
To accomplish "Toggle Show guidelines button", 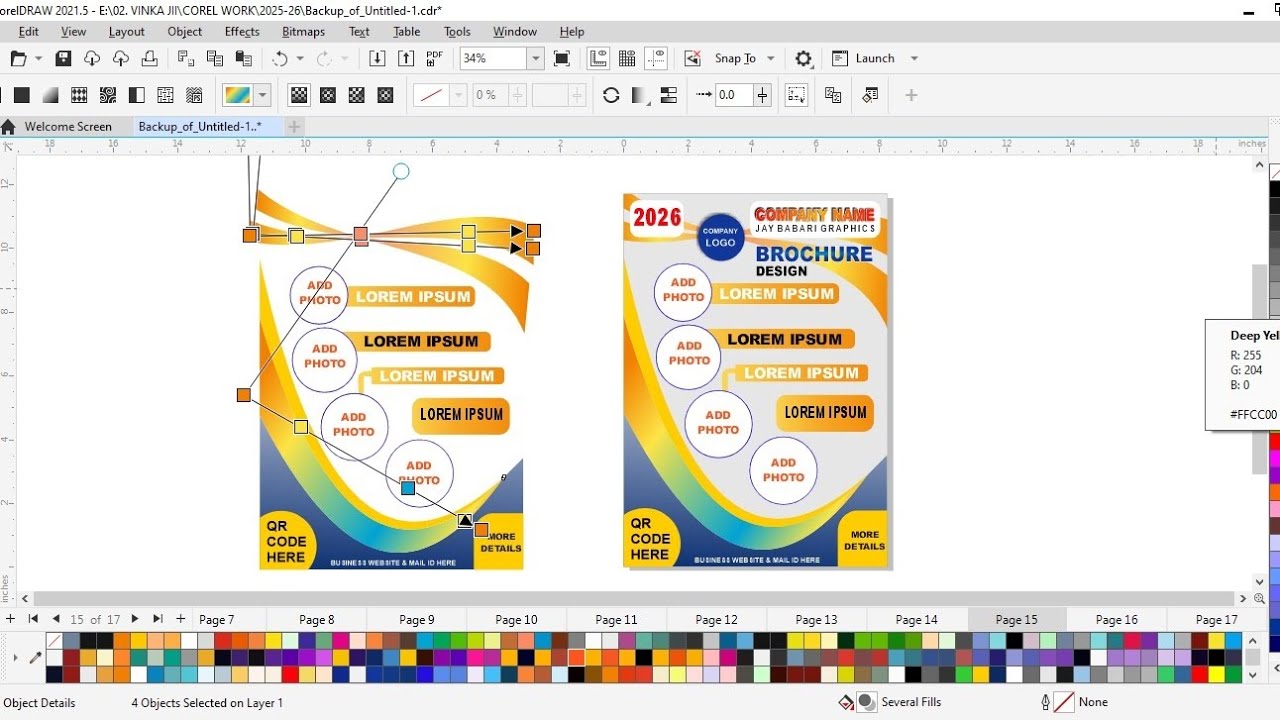I will coord(656,58).
